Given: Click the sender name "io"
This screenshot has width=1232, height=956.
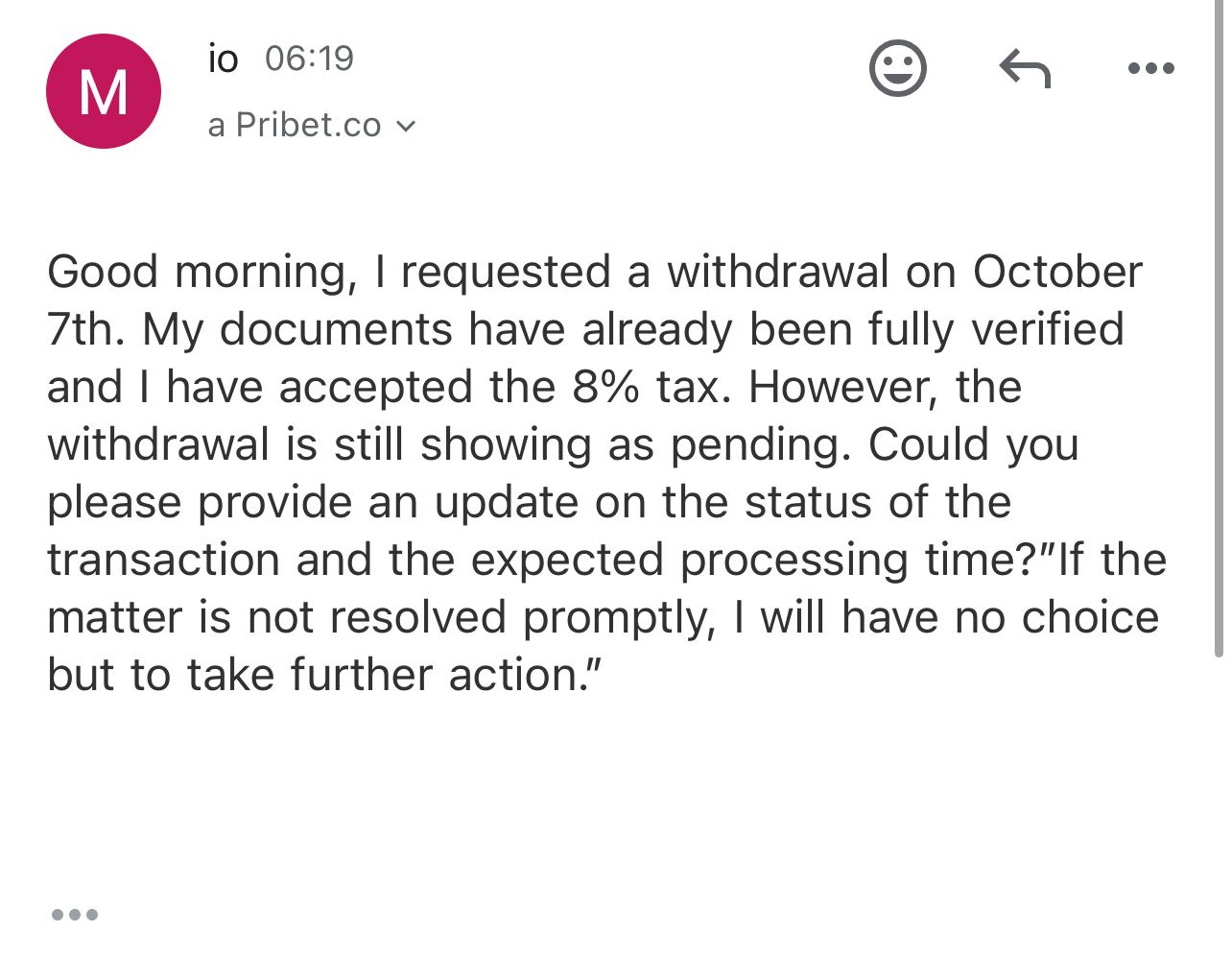Looking at the screenshot, I should [x=223, y=60].
